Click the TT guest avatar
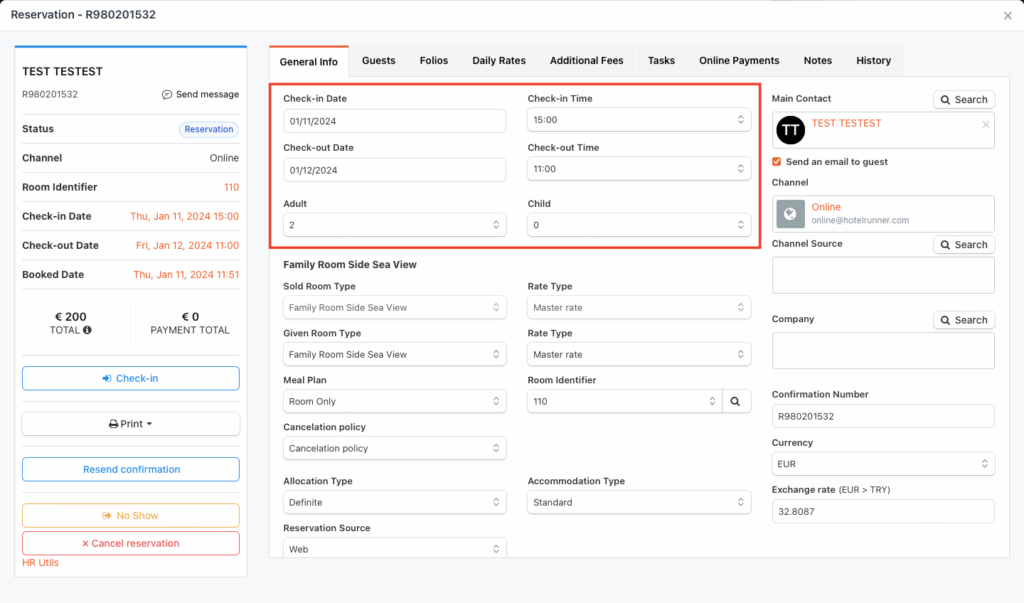This screenshot has height=603, width=1024. [791, 130]
